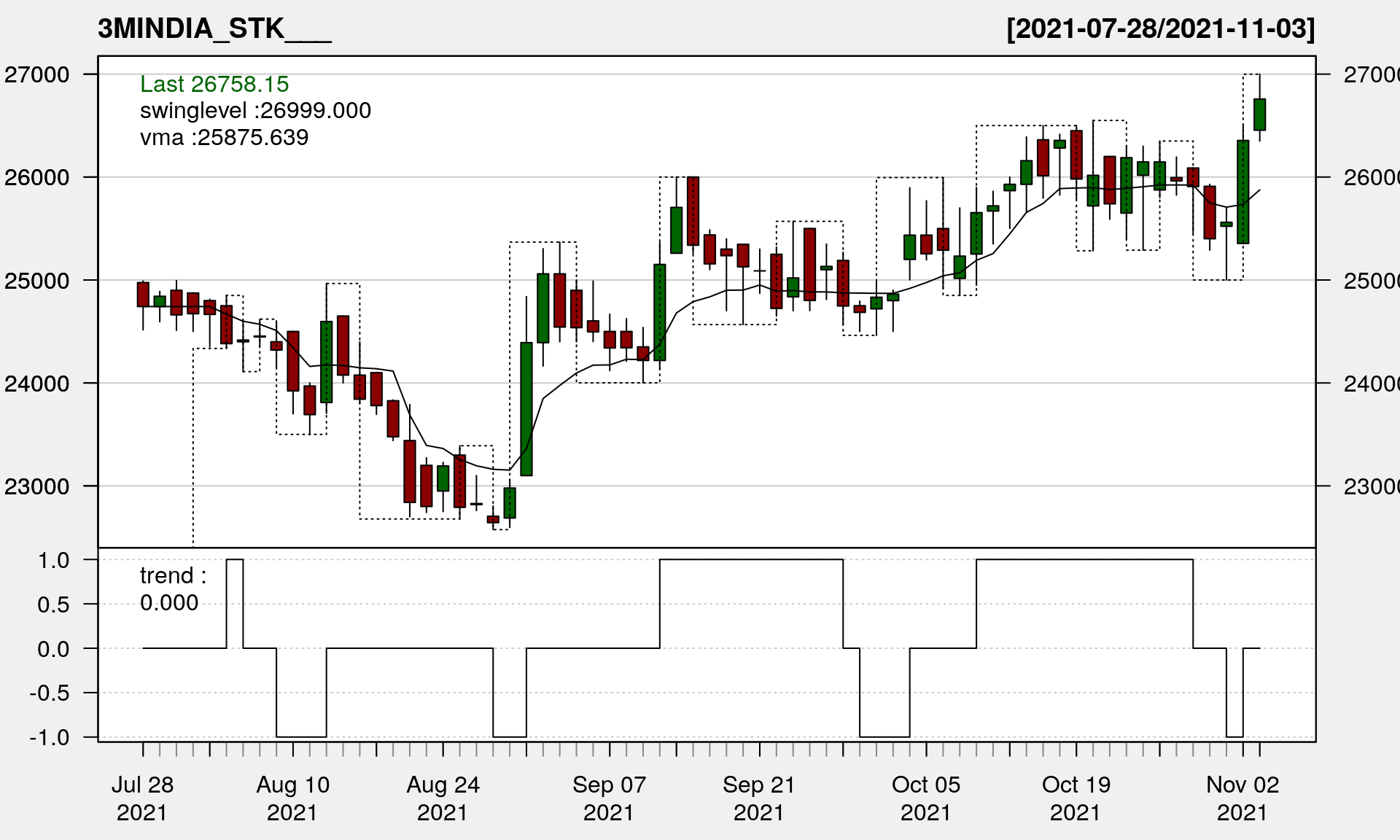Click the 0.5 trend axis label
The width and height of the screenshot is (1400, 840).
(x=53, y=604)
